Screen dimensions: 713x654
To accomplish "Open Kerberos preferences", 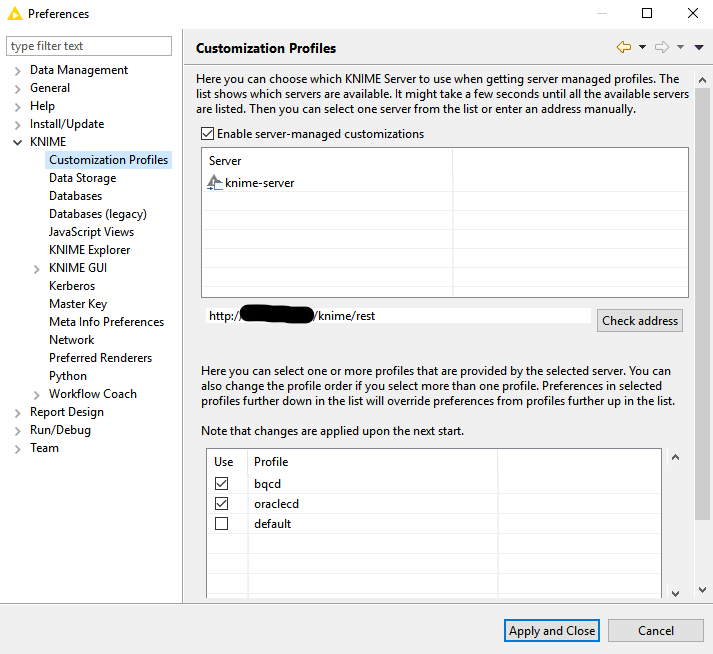I will tap(72, 286).
